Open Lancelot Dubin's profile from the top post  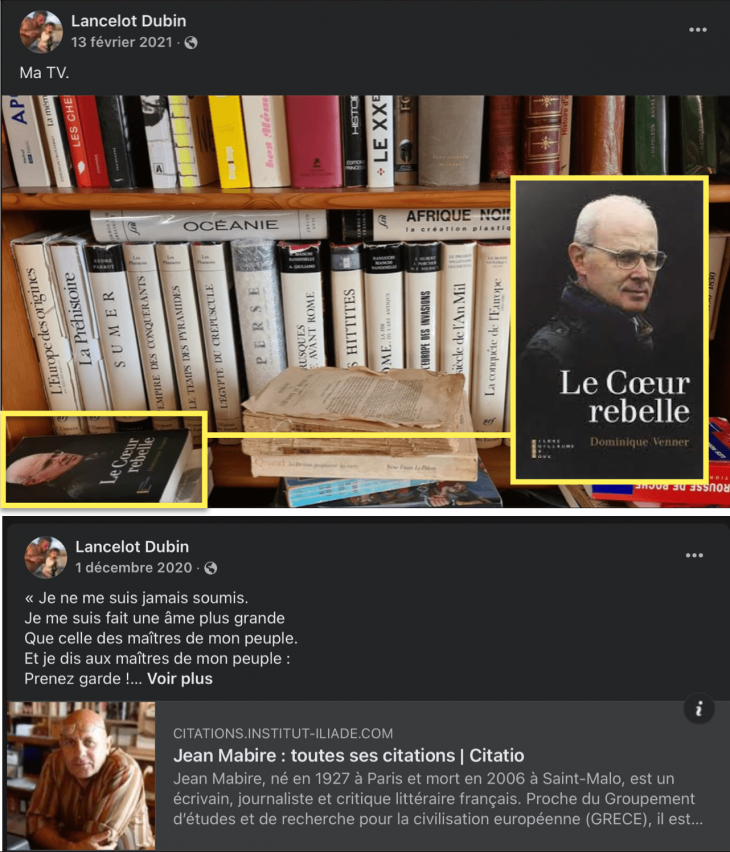coord(128,21)
